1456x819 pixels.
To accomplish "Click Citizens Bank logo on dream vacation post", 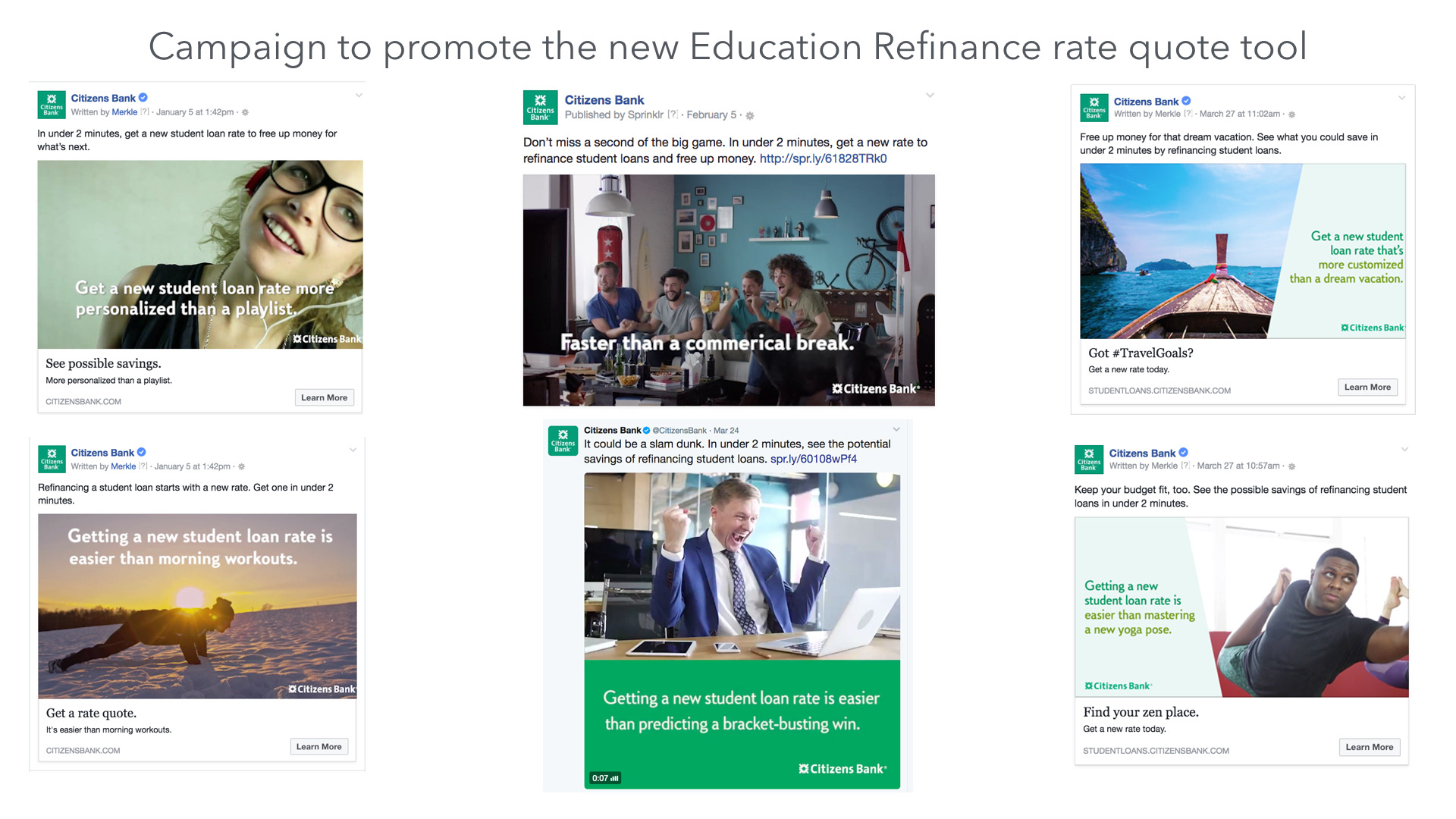I will tap(1094, 108).
